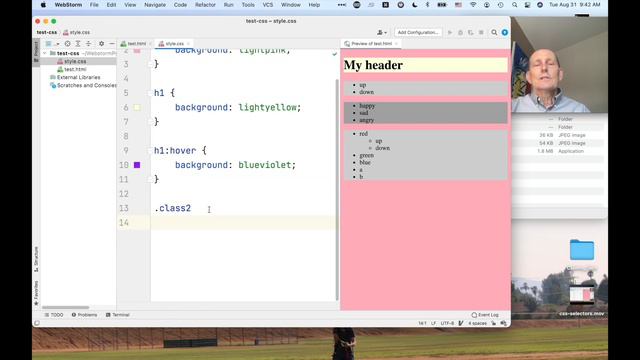Click the .class2 selector text
The width and height of the screenshot is (640, 360).
[173, 208]
